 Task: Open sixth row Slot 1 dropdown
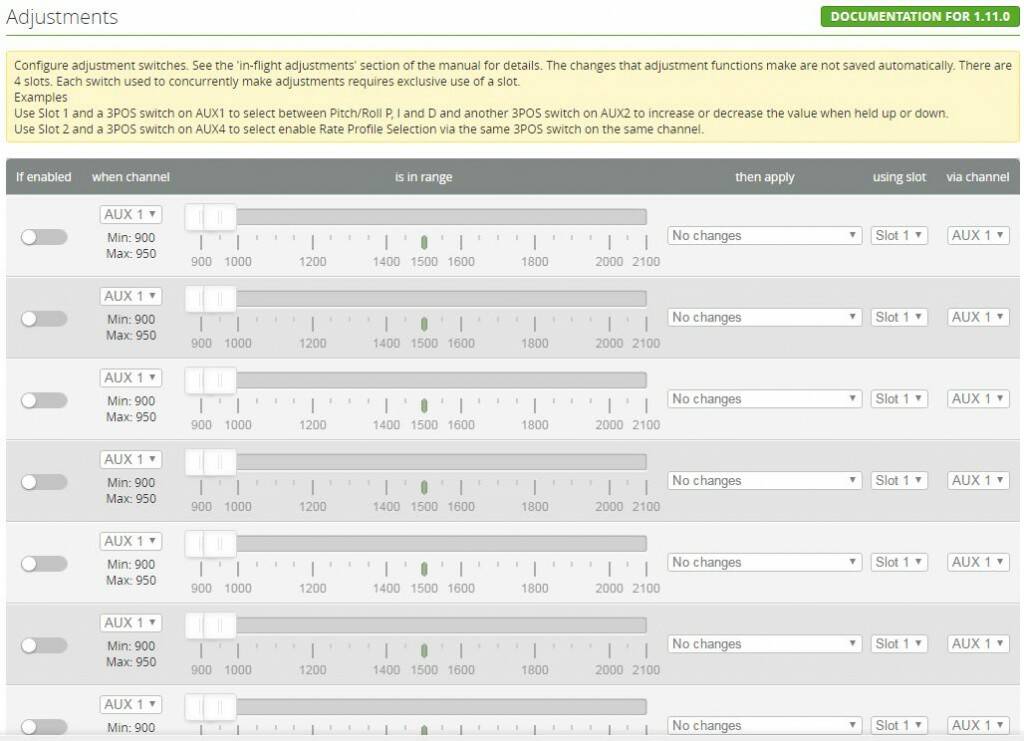click(x=899, y=643)
